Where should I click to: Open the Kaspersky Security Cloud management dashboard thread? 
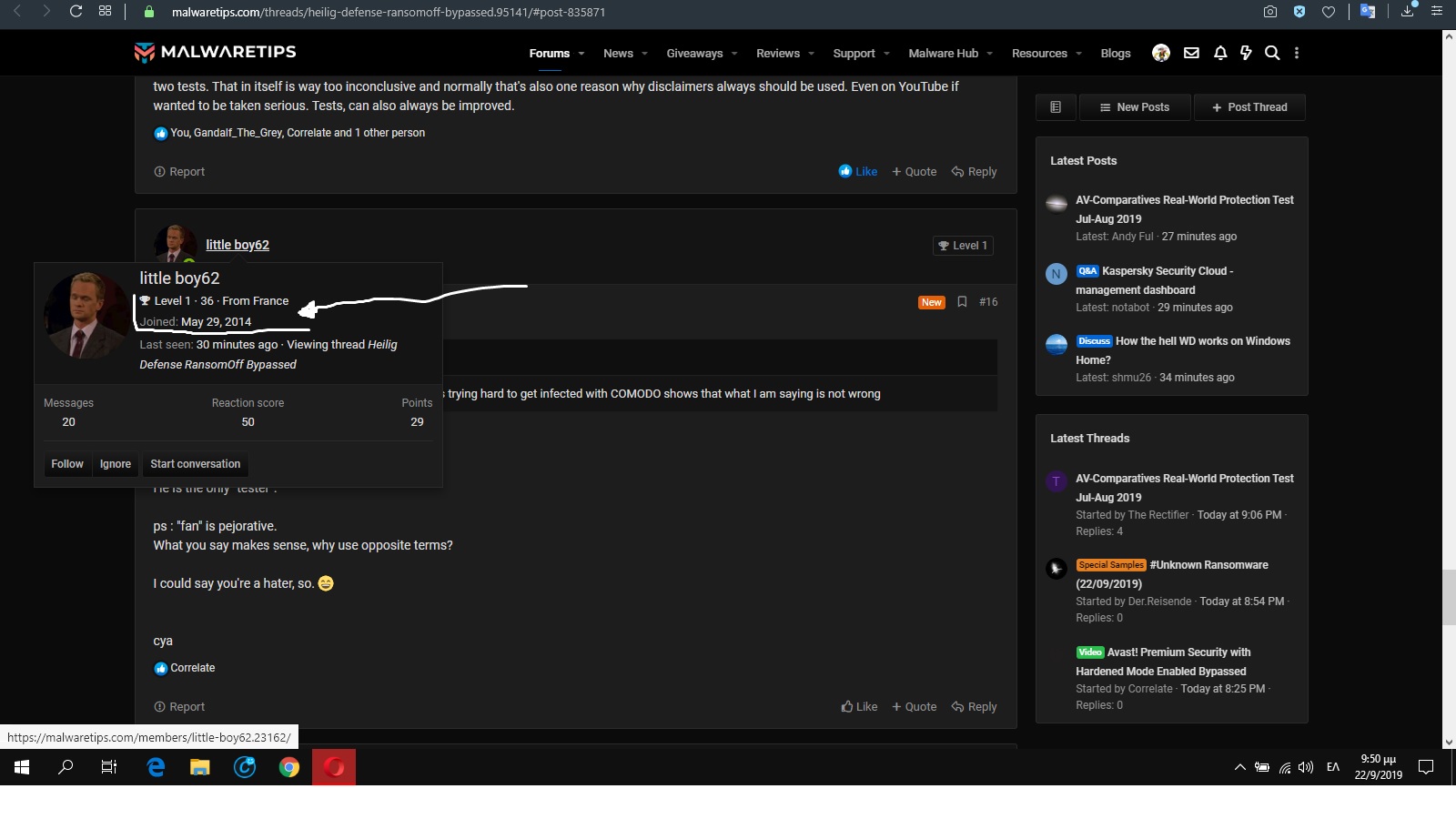click(1168, 280)
